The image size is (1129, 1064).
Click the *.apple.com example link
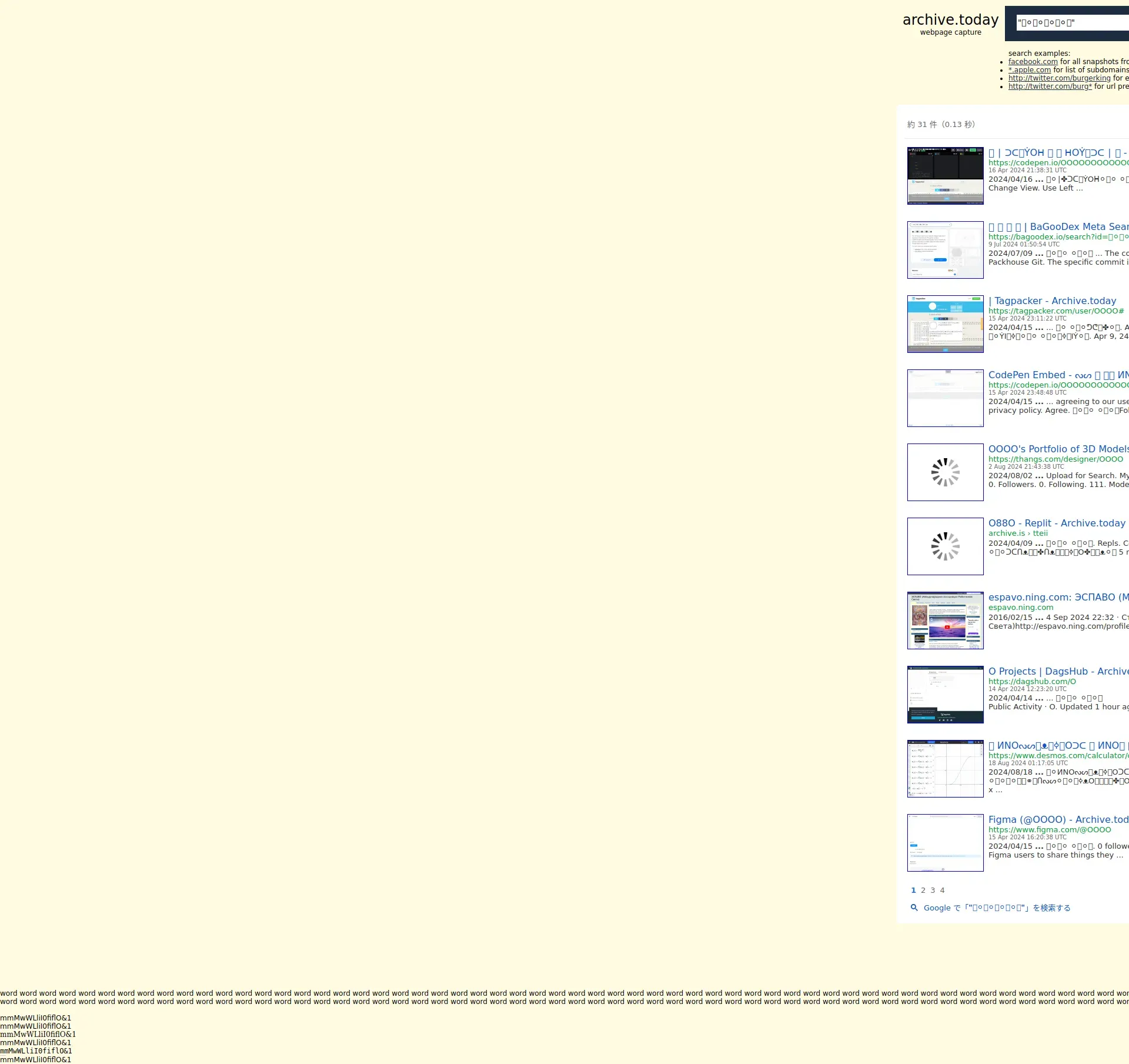pos(1029,70)
